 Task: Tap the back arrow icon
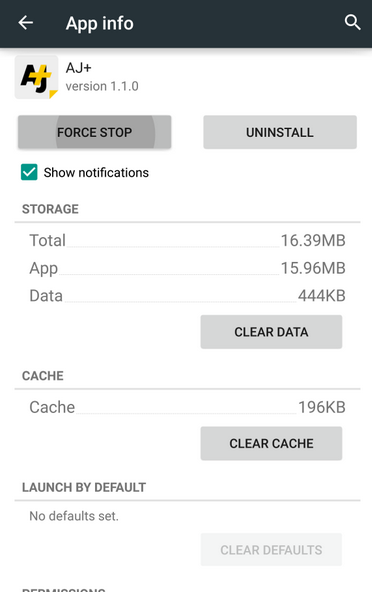point(26,23)
